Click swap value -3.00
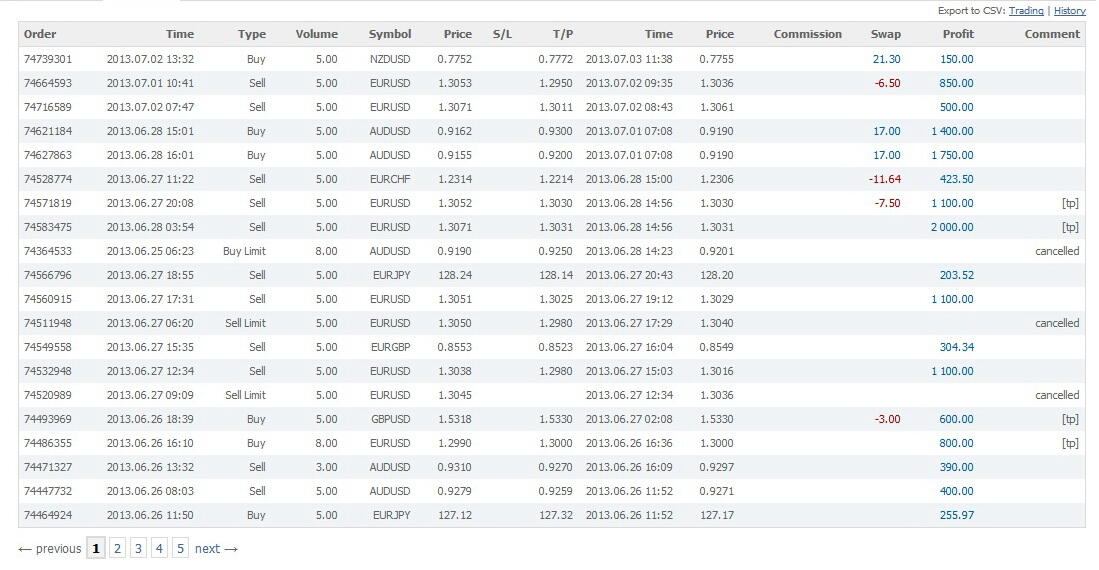Viewport: 1099px width, 570px height. 887,419
